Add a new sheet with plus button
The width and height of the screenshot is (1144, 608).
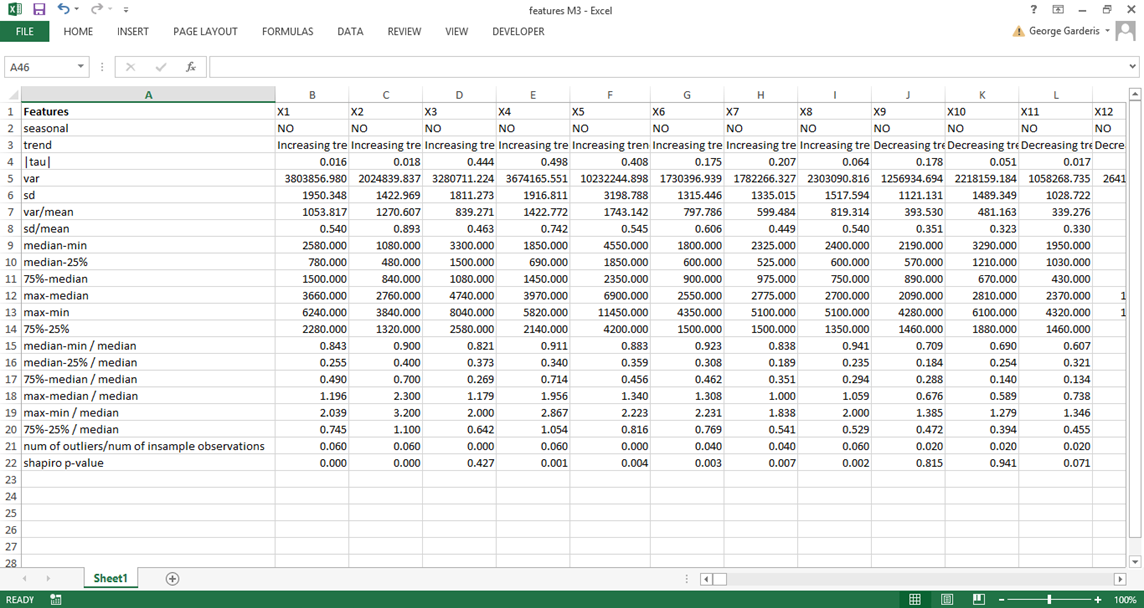[x=172, y=578]
